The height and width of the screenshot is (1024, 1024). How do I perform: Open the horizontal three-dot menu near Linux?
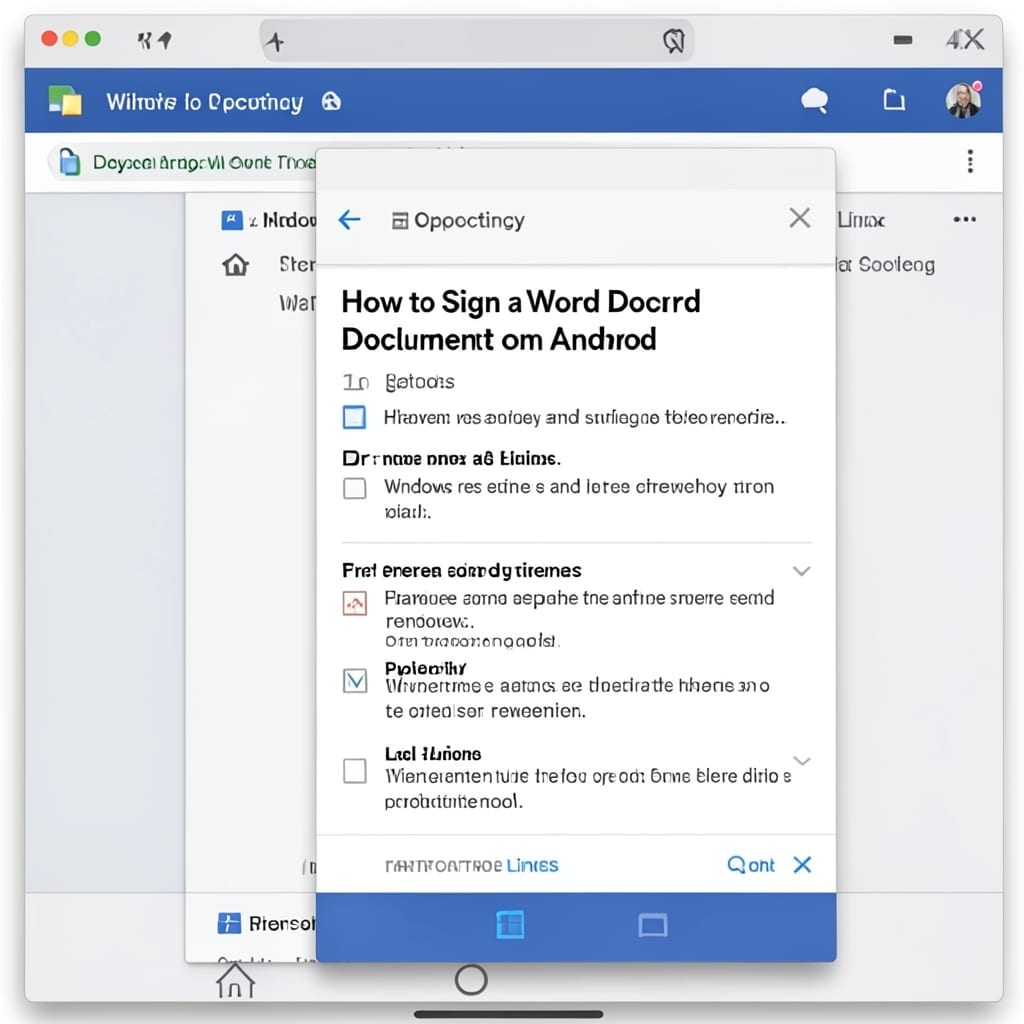coord(965,219)
